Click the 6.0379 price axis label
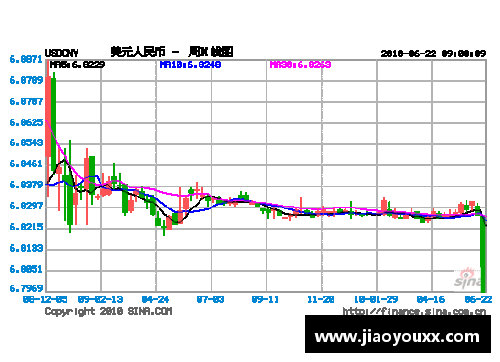 pyautogui.click(x=26, y=185)
